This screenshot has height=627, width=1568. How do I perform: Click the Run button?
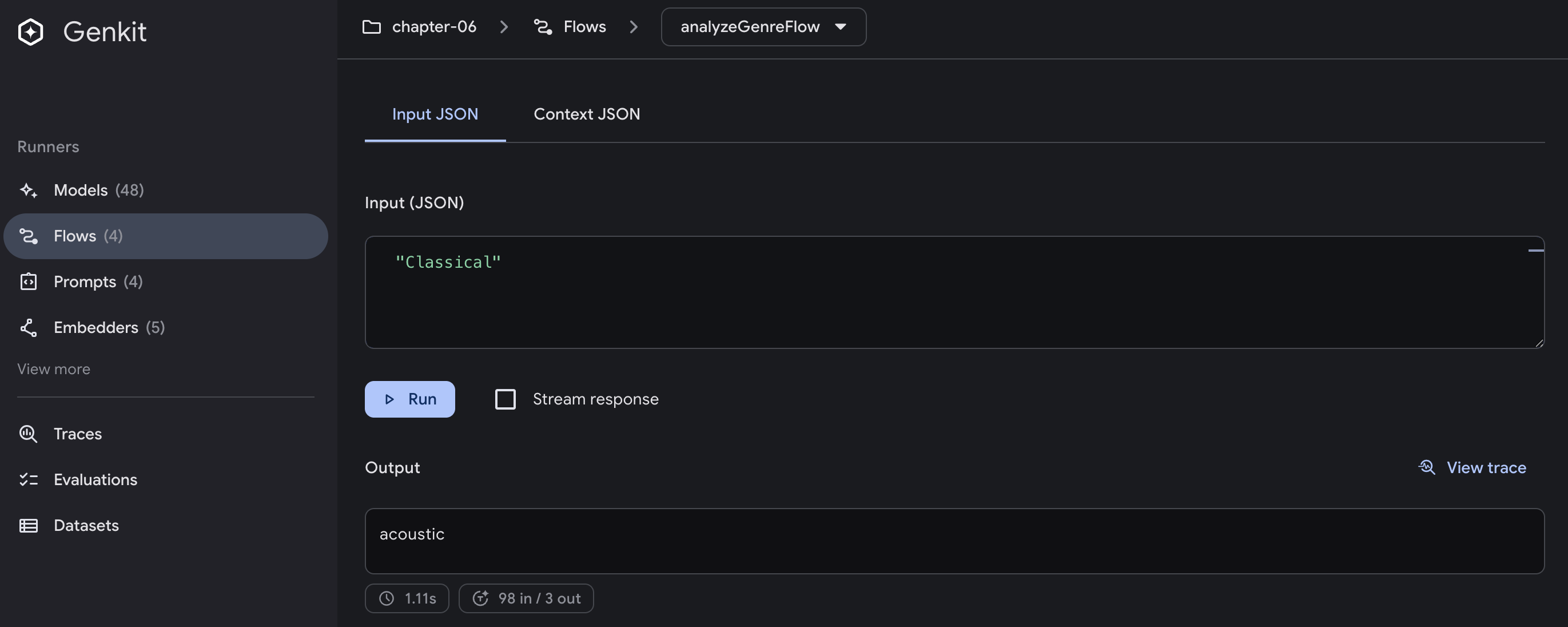[409, 399]
